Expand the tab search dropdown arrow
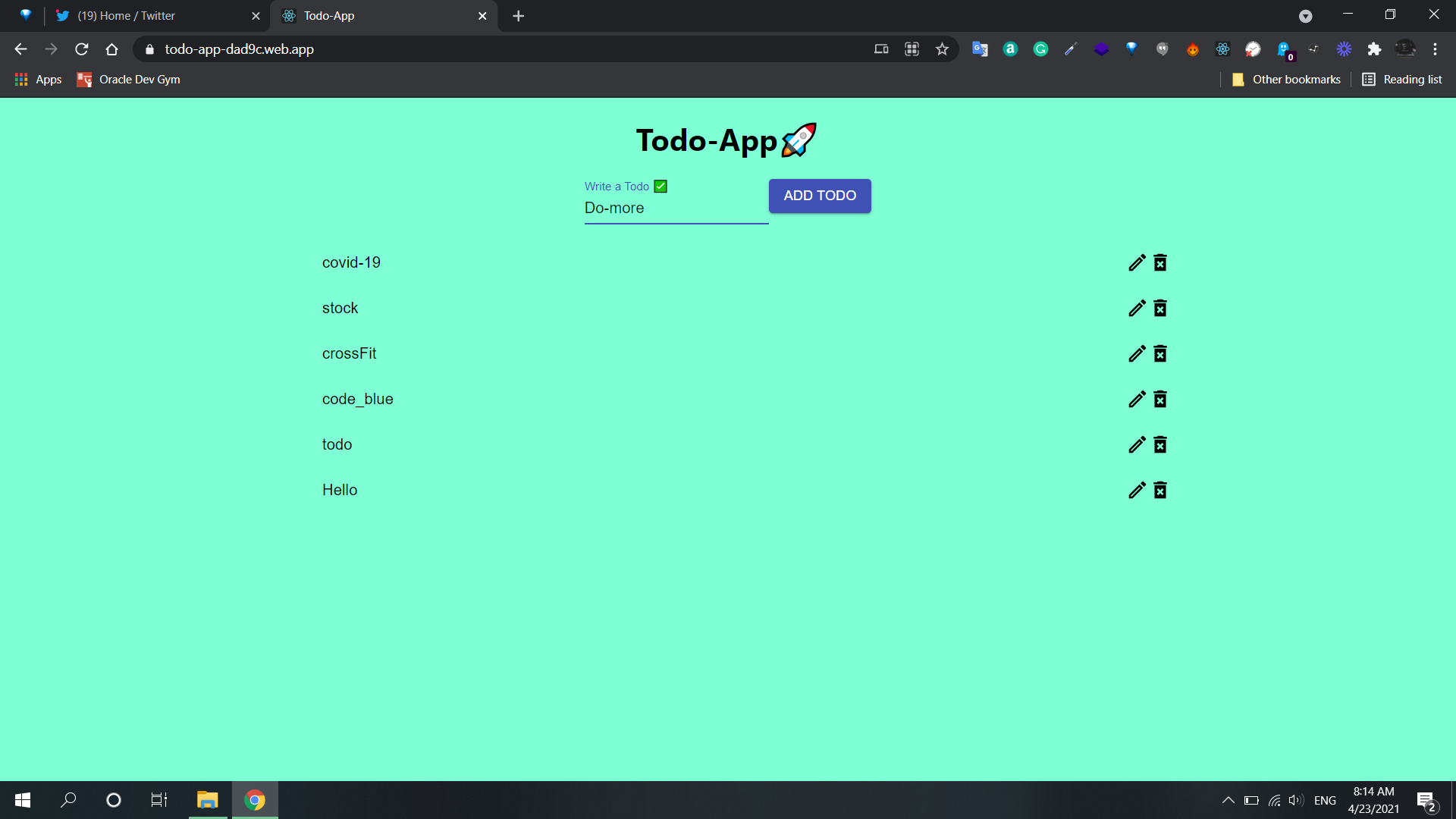Screen dimensions: 1456x819 click(1305, 16)
